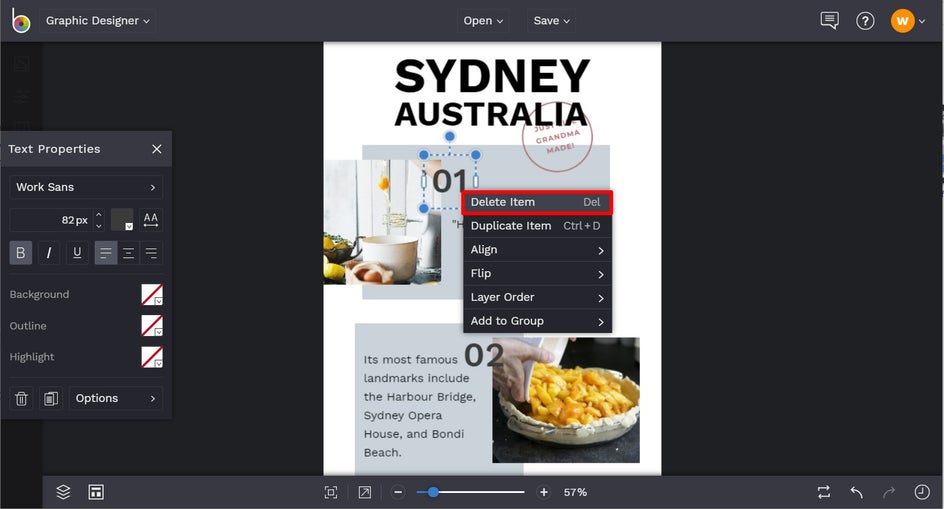Select the baking ingredients photo
The height and width of the screenshot is (509, 944).
point(382,222)
